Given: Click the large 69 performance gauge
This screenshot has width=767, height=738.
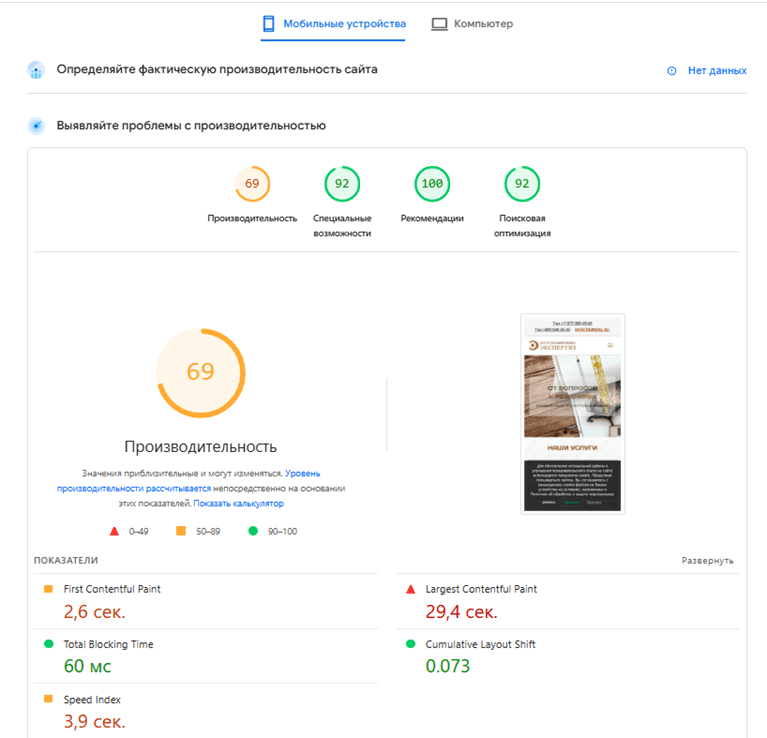Looking at the screenshot, I should 201,373.
